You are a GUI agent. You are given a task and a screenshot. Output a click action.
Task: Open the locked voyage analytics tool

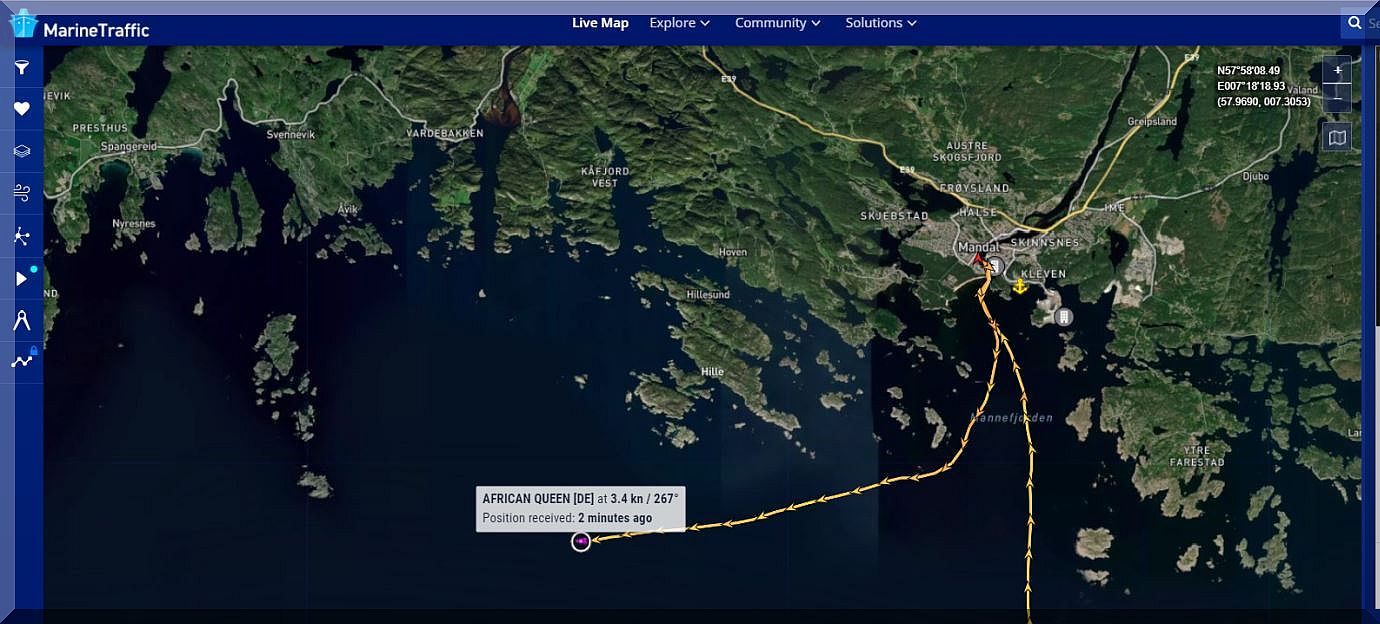[x=21, y=361]
